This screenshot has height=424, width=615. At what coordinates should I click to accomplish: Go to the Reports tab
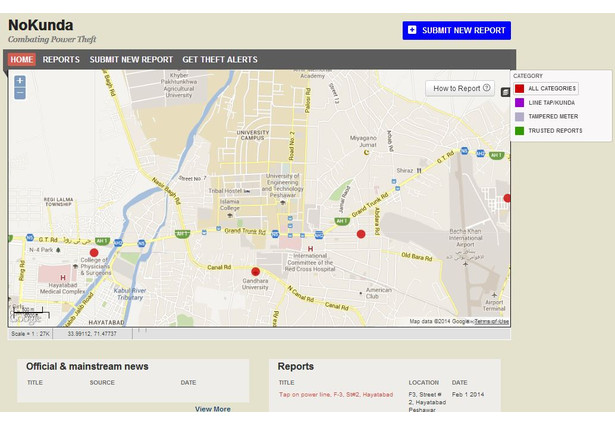61,60
